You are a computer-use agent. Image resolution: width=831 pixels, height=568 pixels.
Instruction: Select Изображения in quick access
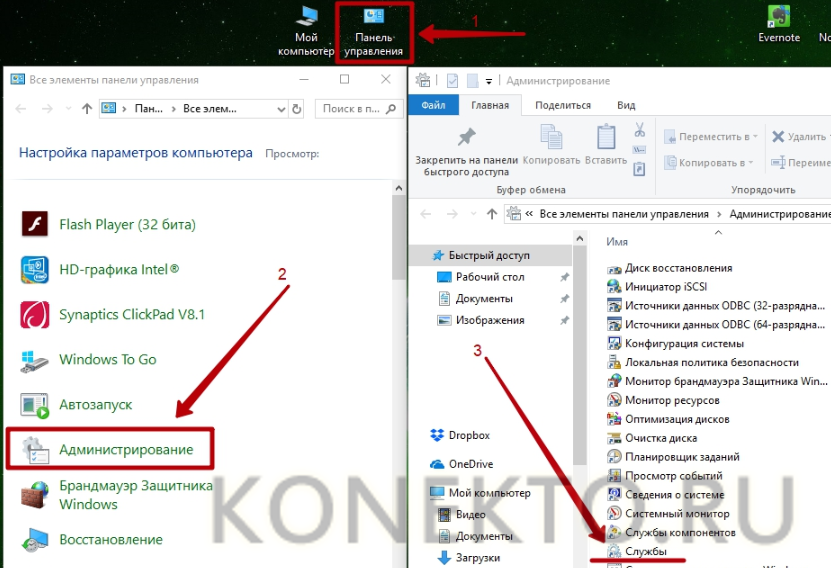pos(480,320)
